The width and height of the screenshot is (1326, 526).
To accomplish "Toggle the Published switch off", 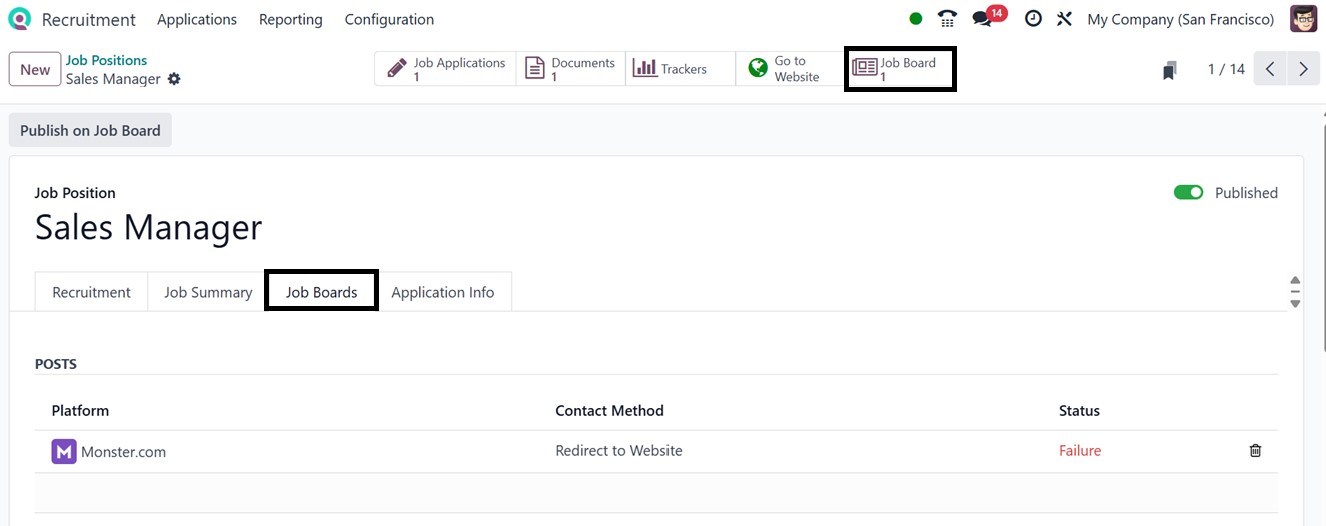I will (x=1188, y=193).
